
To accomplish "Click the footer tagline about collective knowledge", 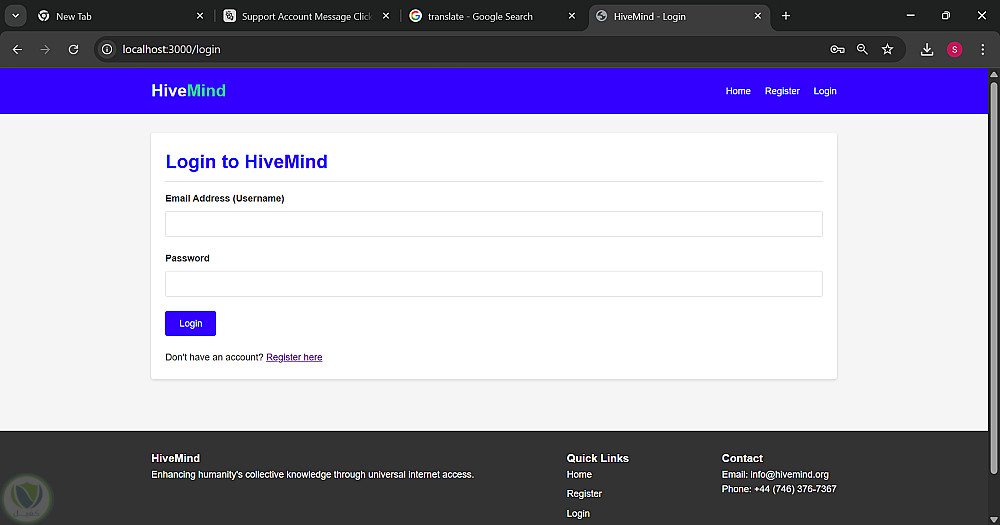I will pyautogui.click(x=312, y=475).
